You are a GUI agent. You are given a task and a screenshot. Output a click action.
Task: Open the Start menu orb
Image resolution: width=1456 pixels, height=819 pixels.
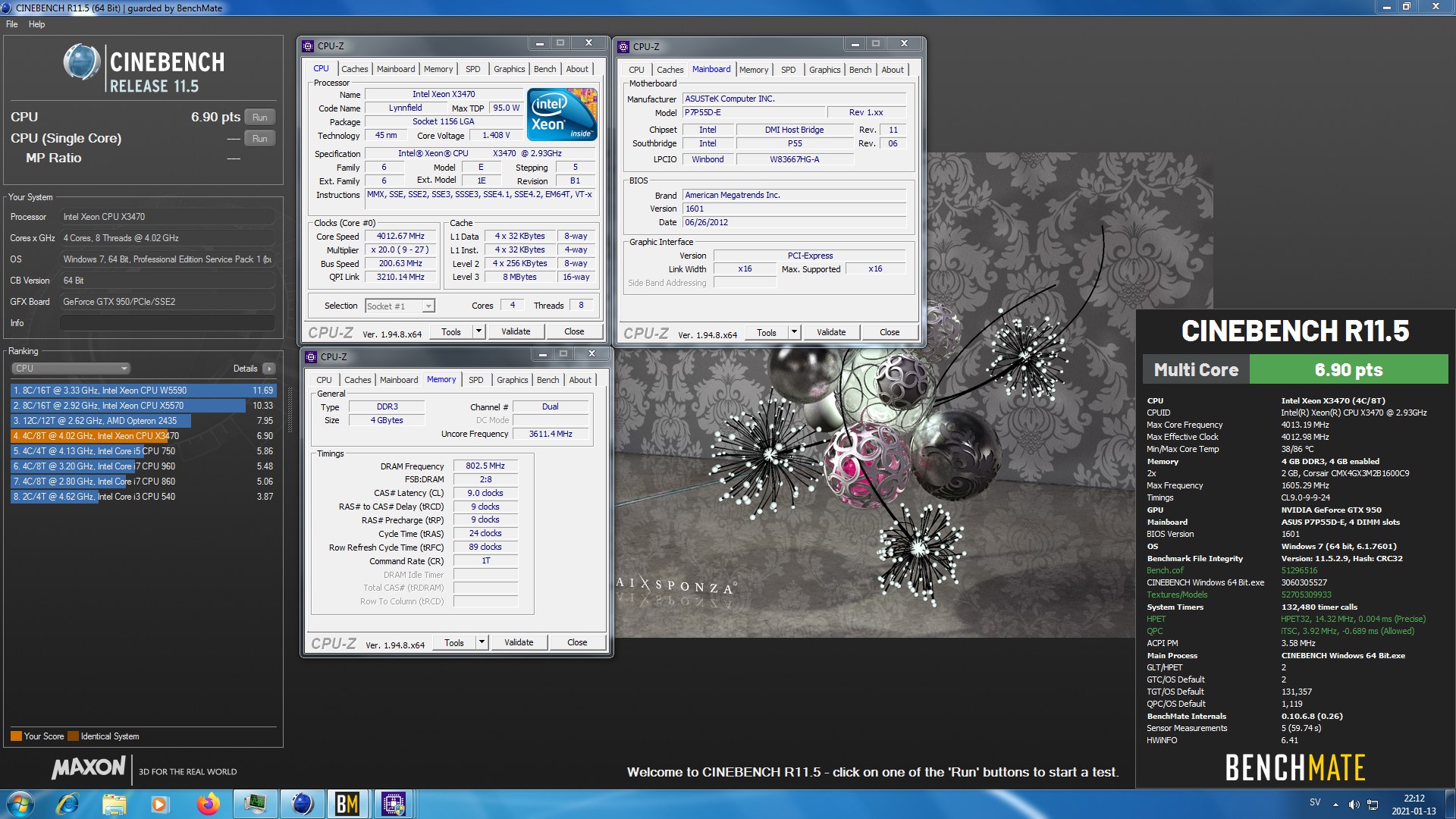(20, 804)
